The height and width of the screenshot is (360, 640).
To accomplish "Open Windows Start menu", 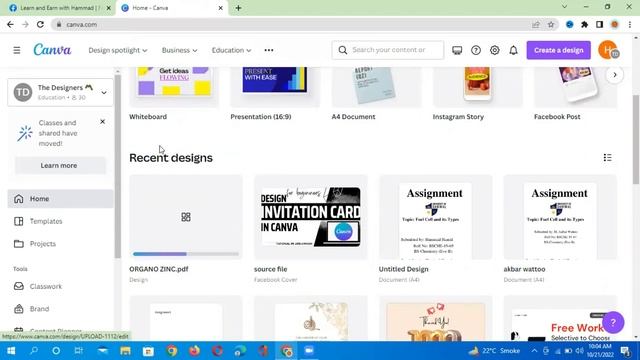I will [x=11, y=351].
